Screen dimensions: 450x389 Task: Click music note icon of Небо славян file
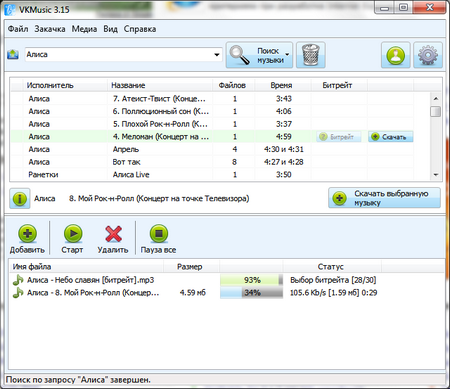tap(18, 280)
